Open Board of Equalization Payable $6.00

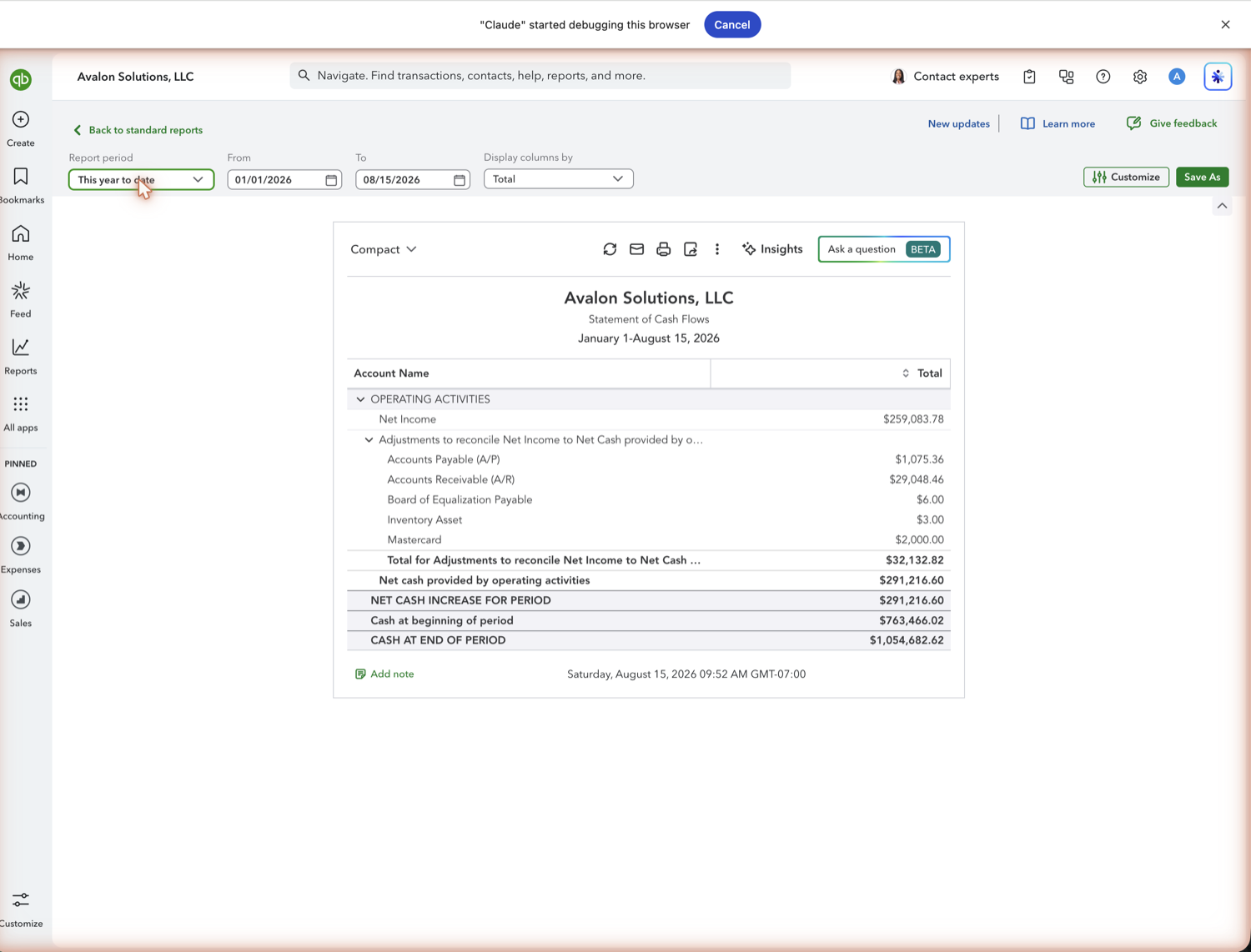pyautogui.click(x=930, y=499)
